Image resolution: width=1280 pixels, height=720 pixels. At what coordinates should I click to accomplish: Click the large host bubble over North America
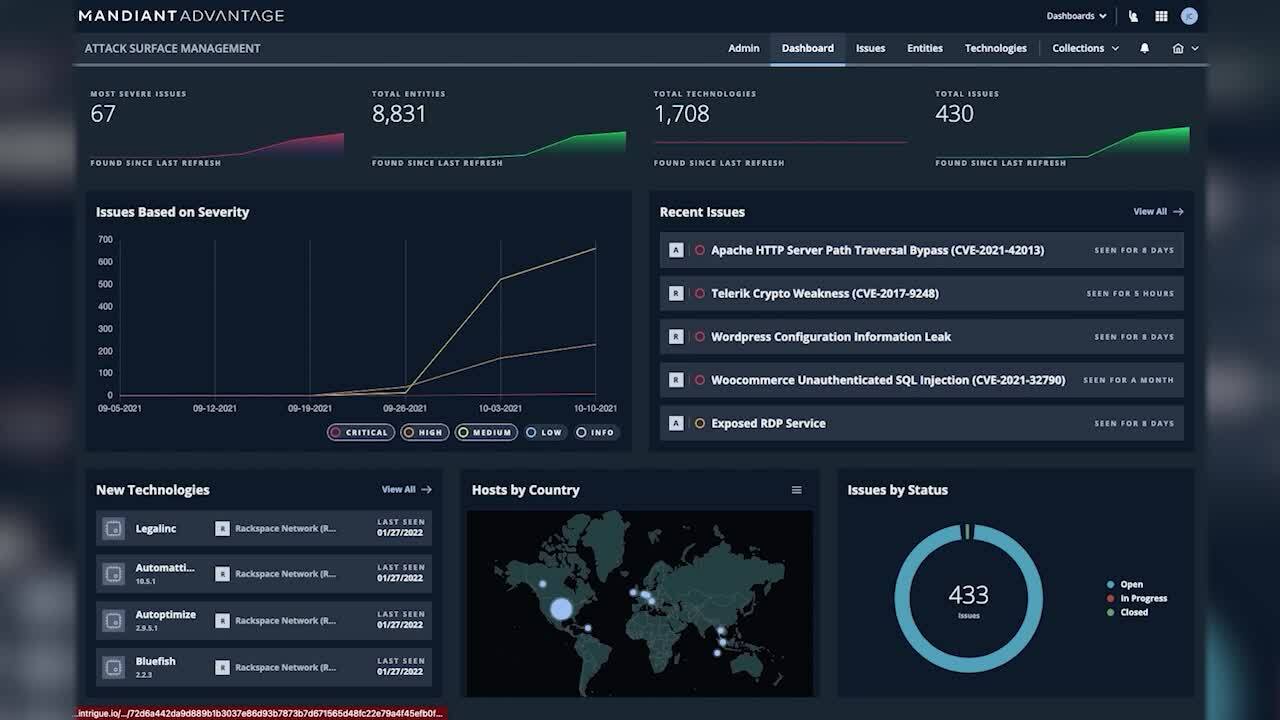562,608
